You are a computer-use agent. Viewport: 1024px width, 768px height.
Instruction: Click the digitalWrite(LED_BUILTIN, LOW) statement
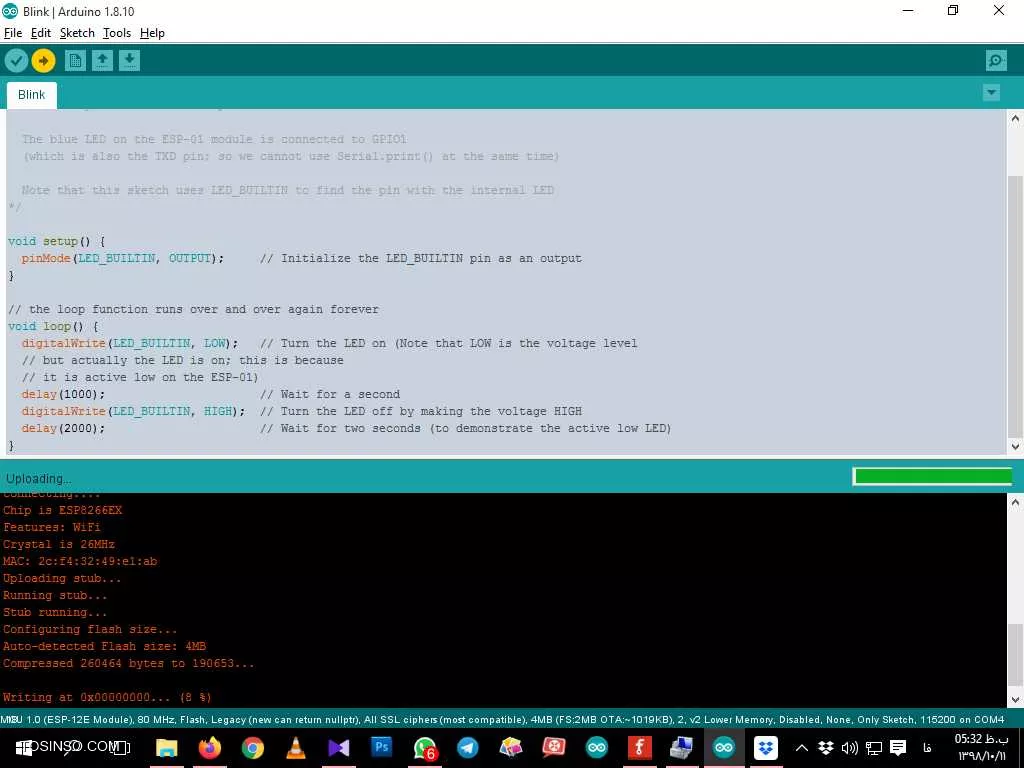click(130, 344)
